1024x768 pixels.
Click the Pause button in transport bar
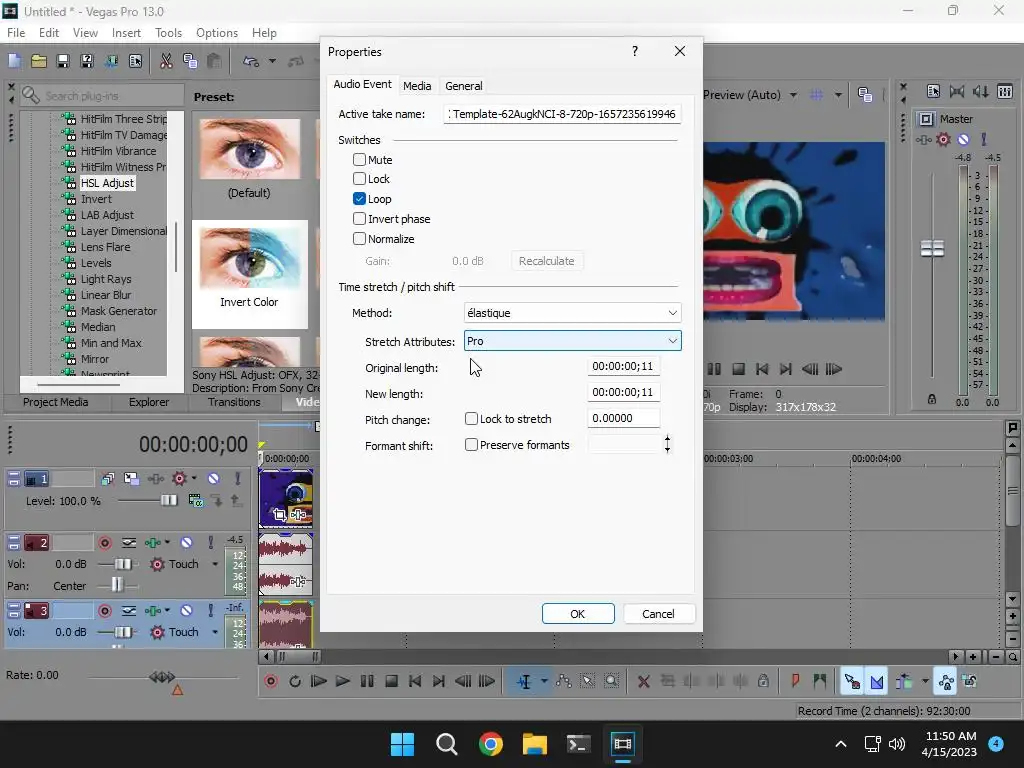(x=367, y=681)
